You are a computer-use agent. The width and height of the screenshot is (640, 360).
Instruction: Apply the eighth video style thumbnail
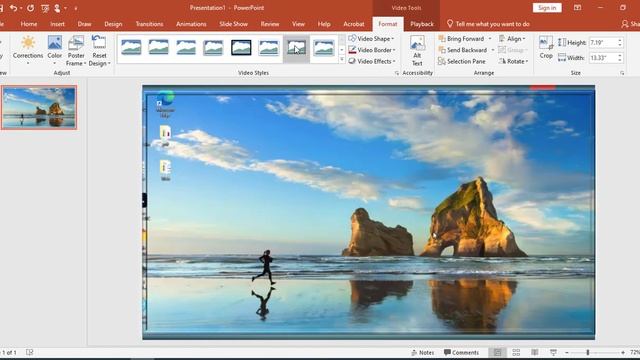pyautogui.click(x=324, y=48)
